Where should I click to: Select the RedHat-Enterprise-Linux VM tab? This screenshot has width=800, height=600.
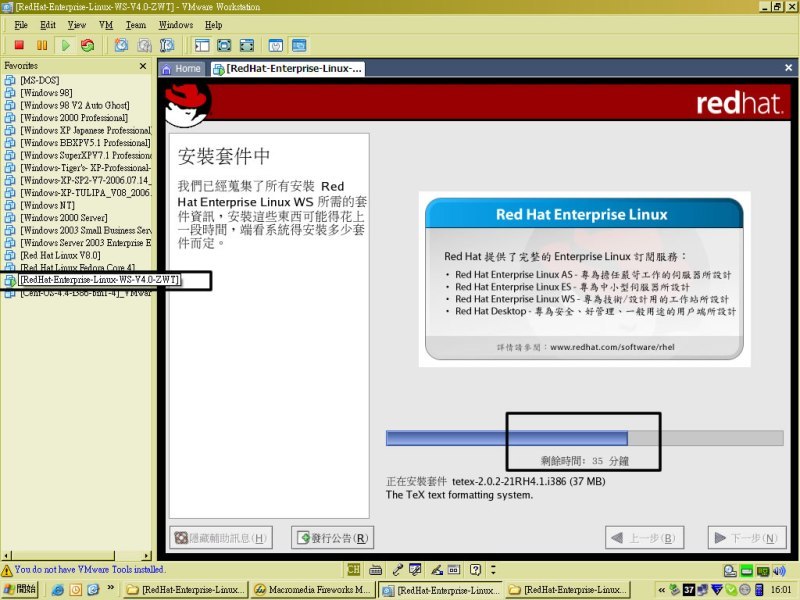click(288, 69)
